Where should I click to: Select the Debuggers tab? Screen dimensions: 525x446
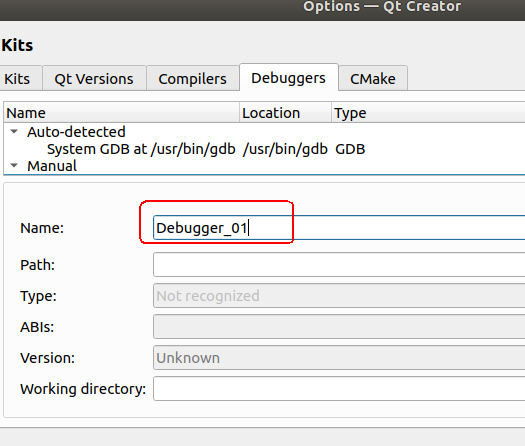coord(289,78)
